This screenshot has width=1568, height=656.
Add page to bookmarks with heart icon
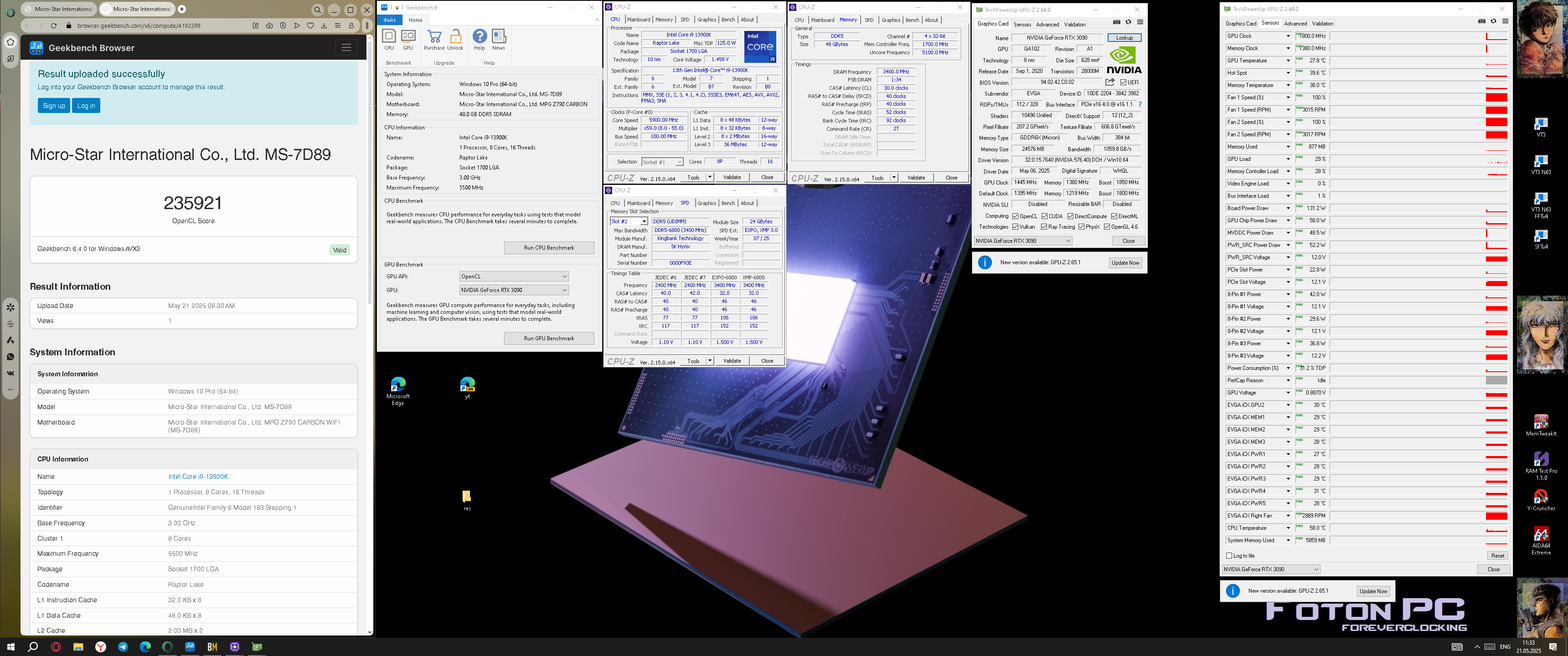click(x=310, y=26)
